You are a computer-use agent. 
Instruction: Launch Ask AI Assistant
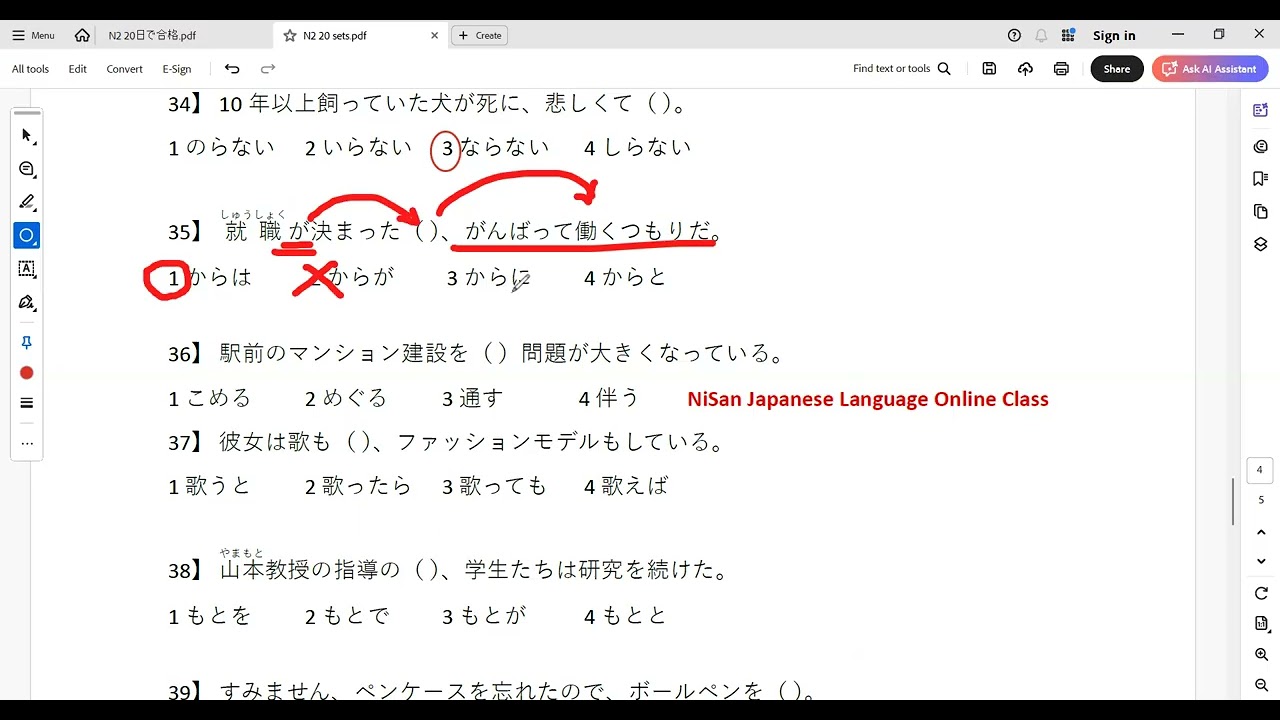[1210, 69]
